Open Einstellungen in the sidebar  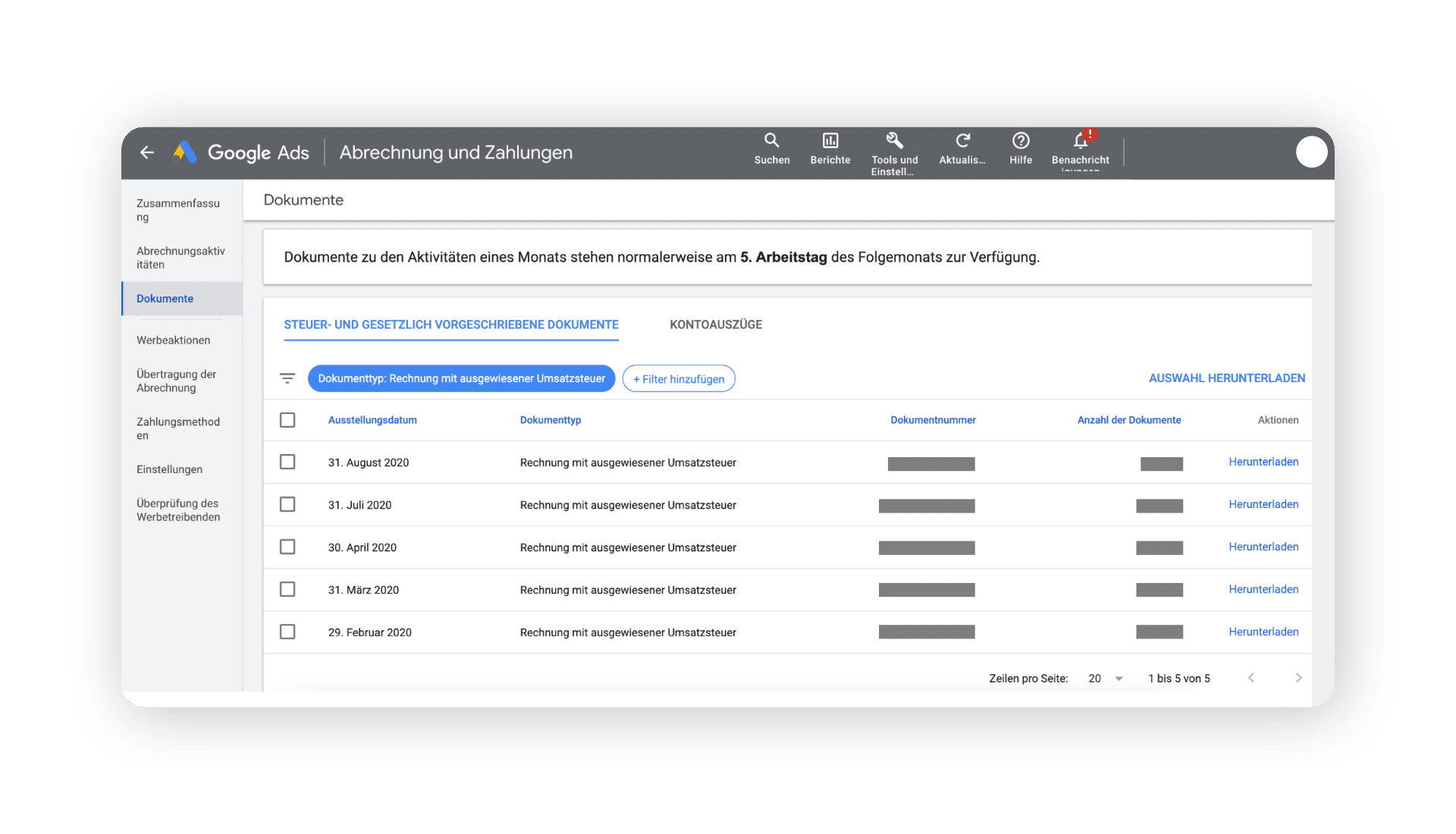pos(170,469)
